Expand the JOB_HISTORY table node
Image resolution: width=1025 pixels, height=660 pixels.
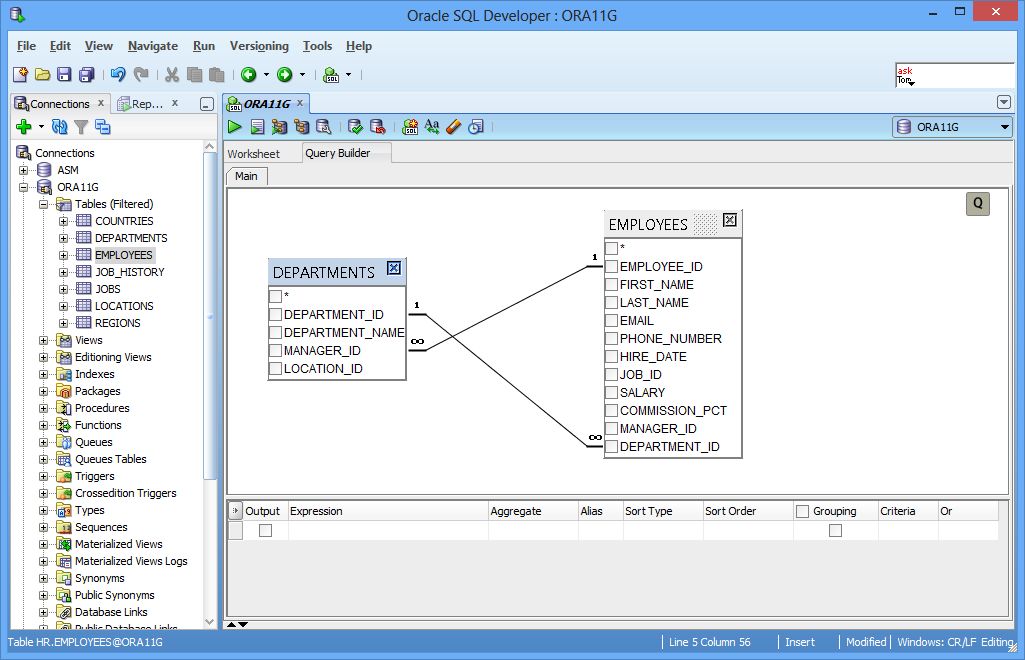(x=63, y=272)
